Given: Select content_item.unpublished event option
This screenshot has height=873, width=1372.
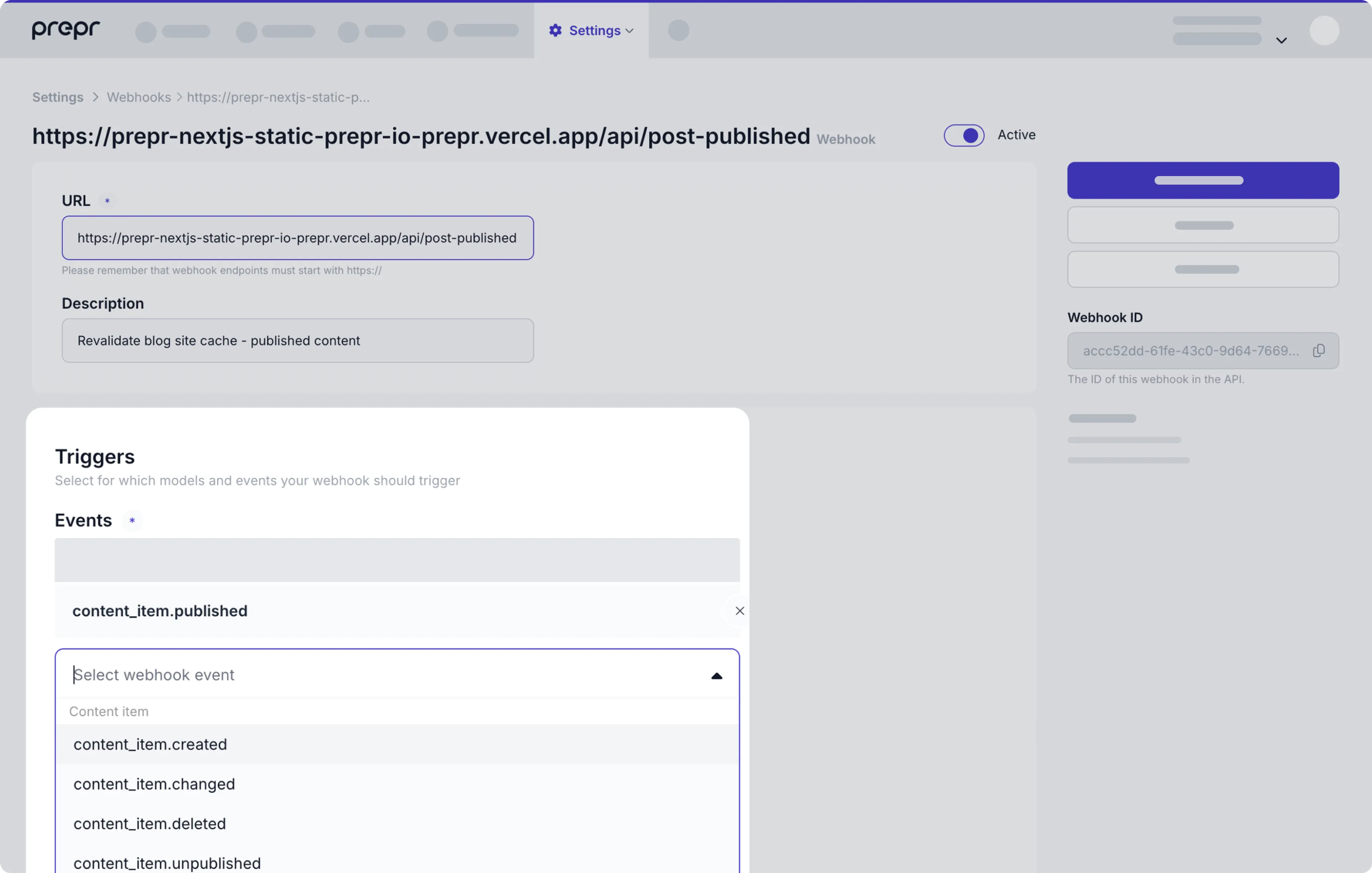Looking at the screenshot, I should pos(166,863).
